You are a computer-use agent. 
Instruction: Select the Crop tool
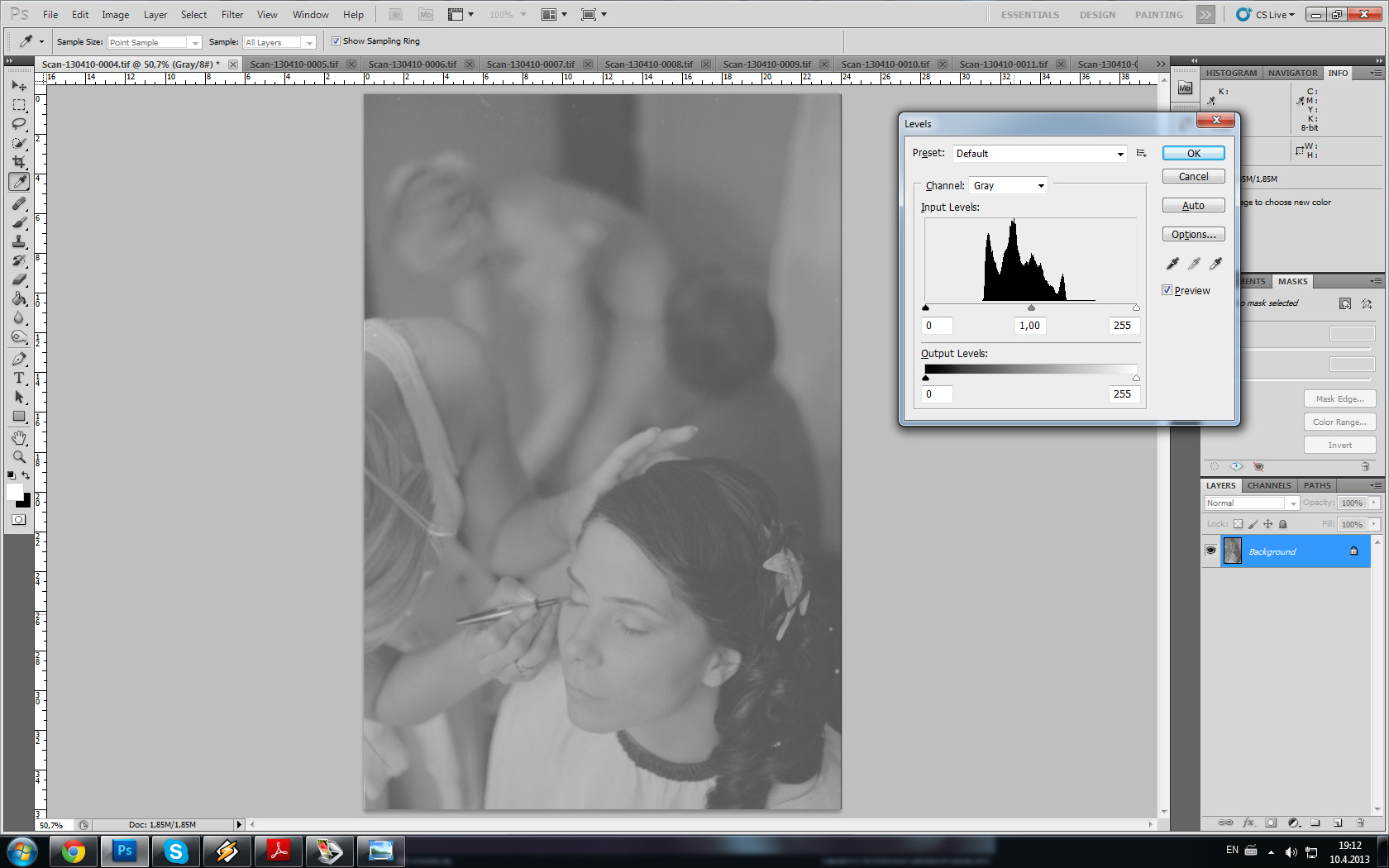(x=19, y=162)
